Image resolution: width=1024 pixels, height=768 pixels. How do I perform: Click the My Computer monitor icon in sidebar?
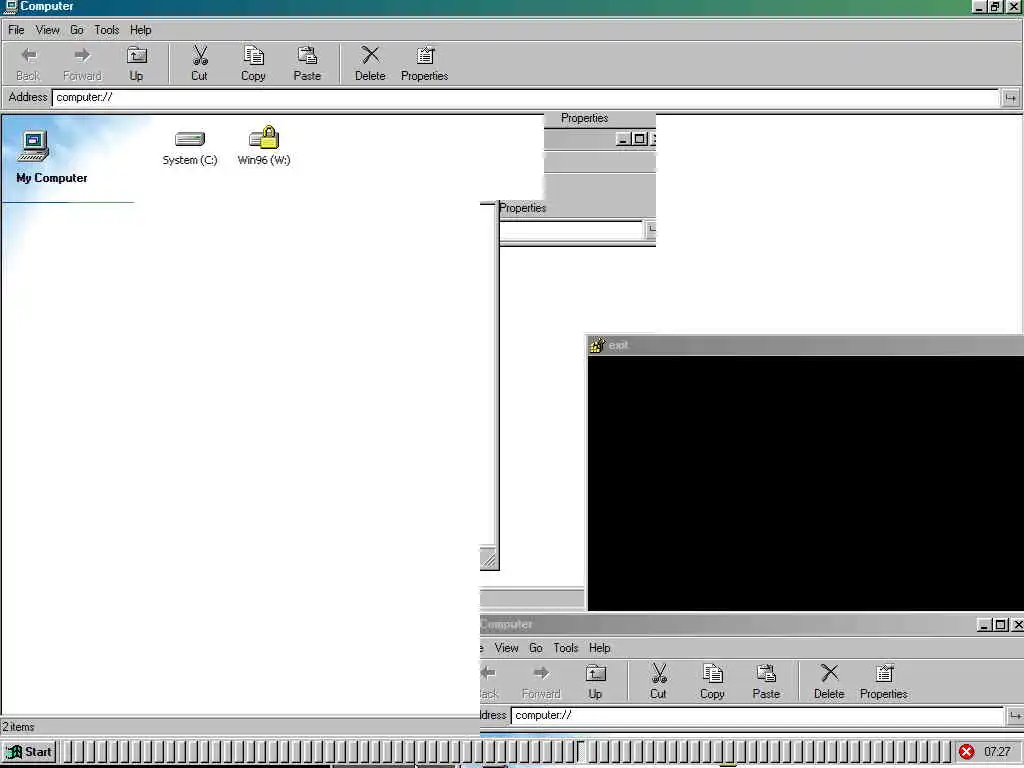pos(34,146)
